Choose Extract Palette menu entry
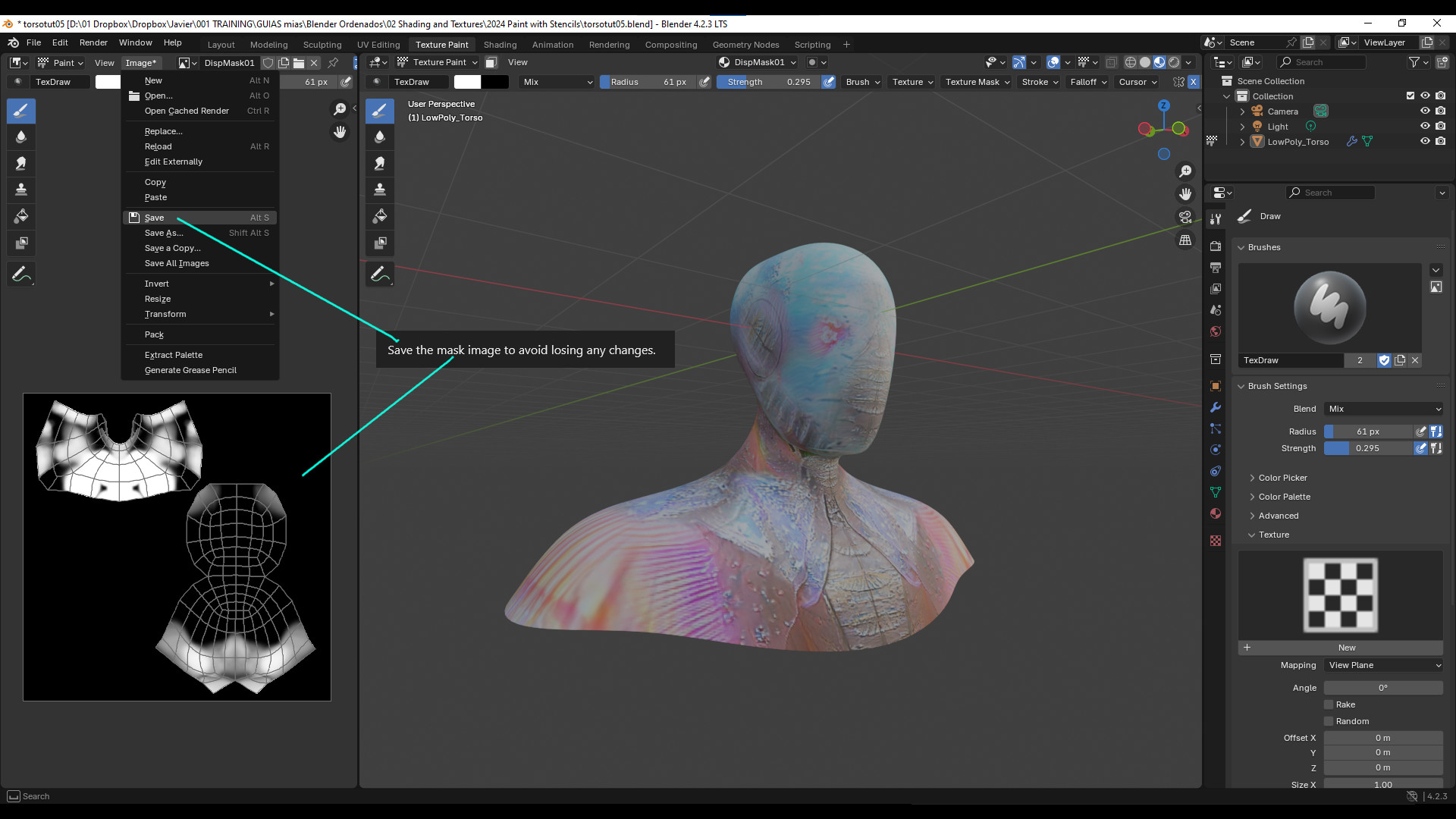This screenshot has height=819, width=1456. point(200,355)
